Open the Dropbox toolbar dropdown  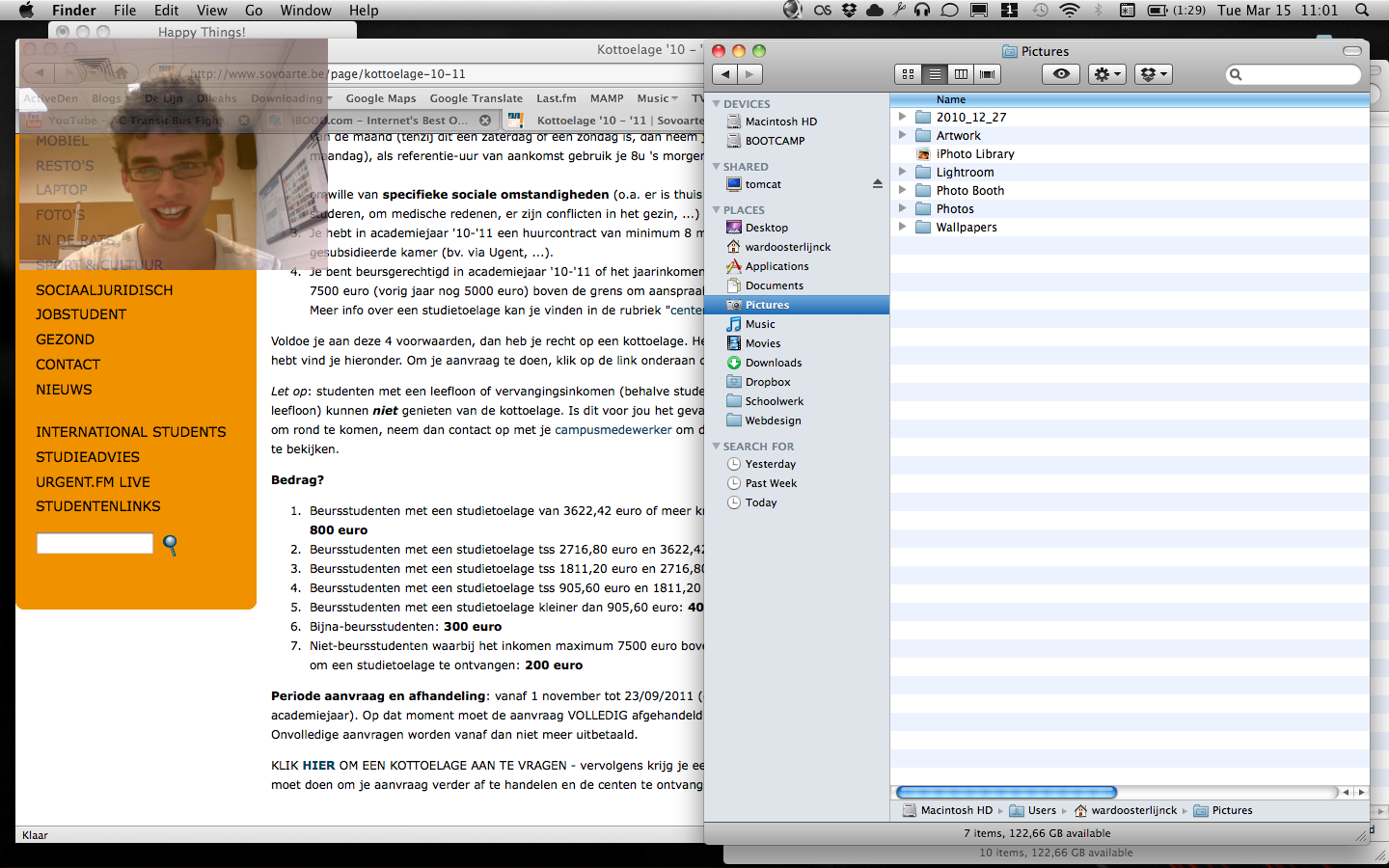tap(1154, 74)
